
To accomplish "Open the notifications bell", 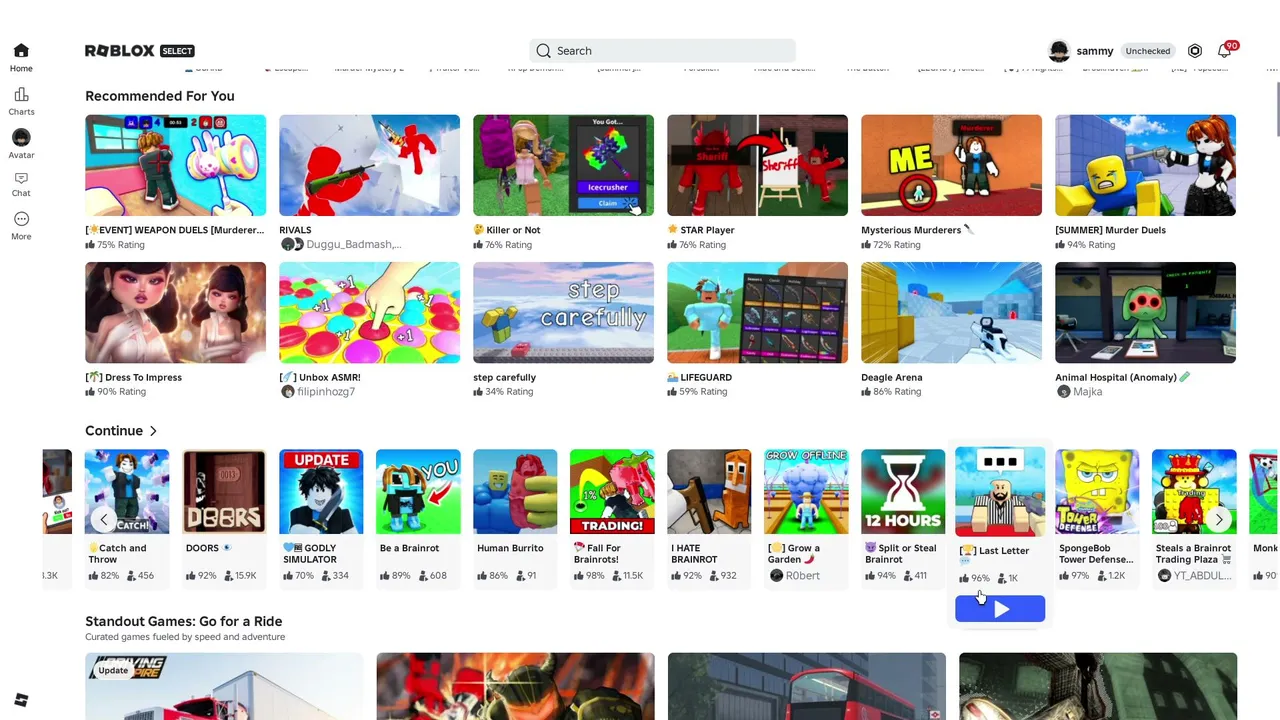I will click(1224, 51).
